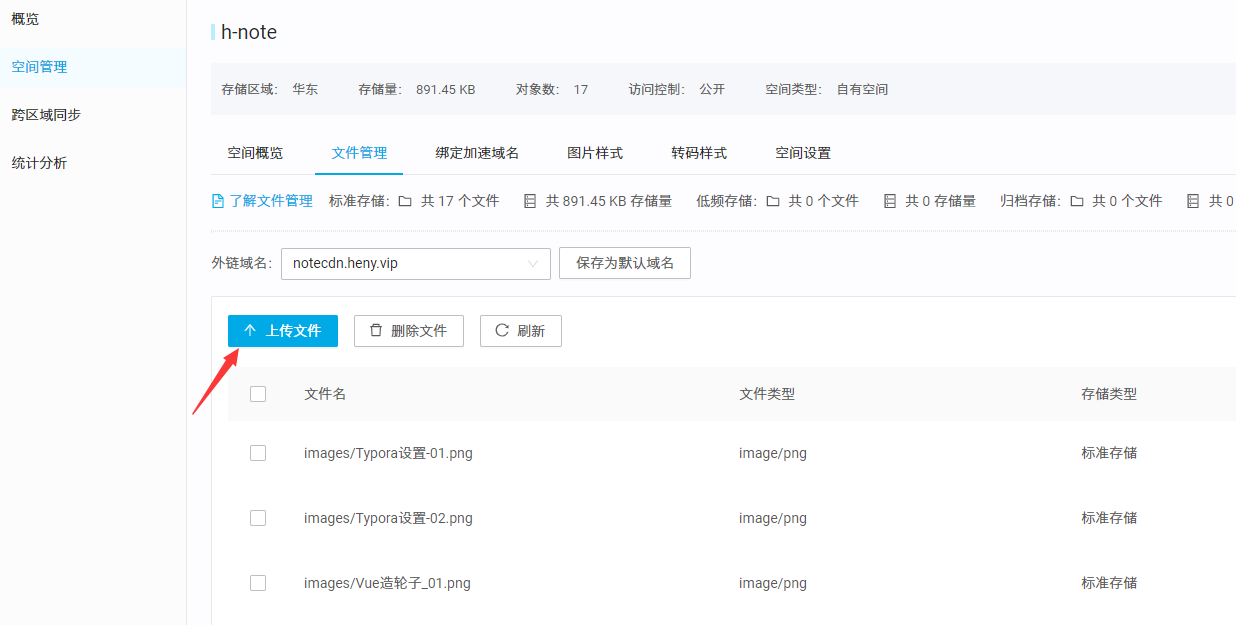The width and height of the screenshot is (1236, 625).
Task: Click the 存储量 891.45 KB value in info bar
Action: tap(445, 89)
